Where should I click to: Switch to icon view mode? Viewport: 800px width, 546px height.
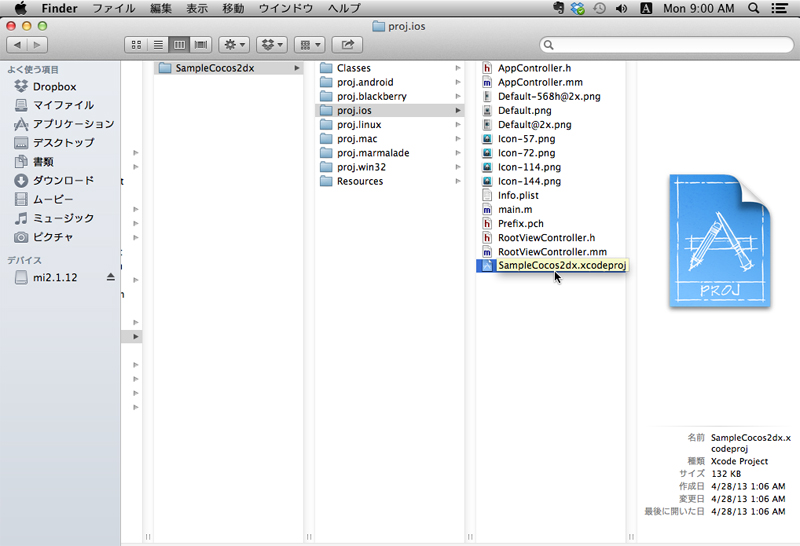click(x=136, y=45)
